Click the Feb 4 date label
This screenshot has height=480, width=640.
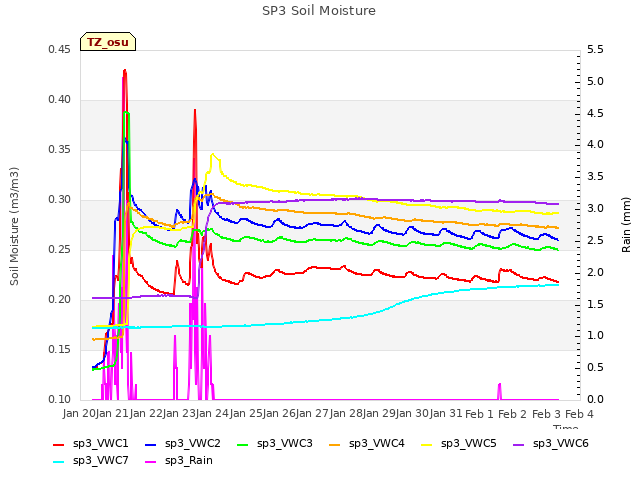point(580,414)
